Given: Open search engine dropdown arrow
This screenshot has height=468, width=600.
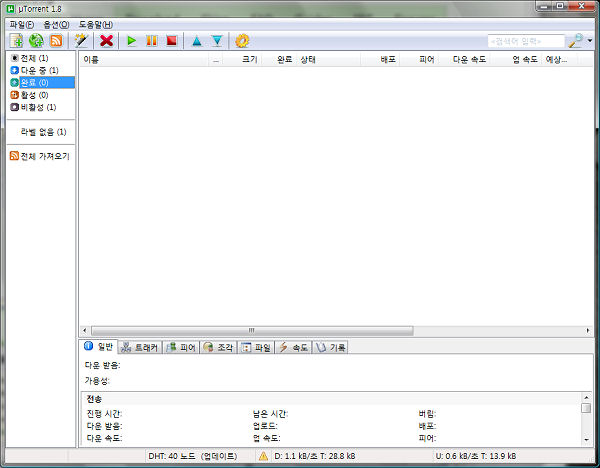Looking at the screenshot, I should coord(590,41).
